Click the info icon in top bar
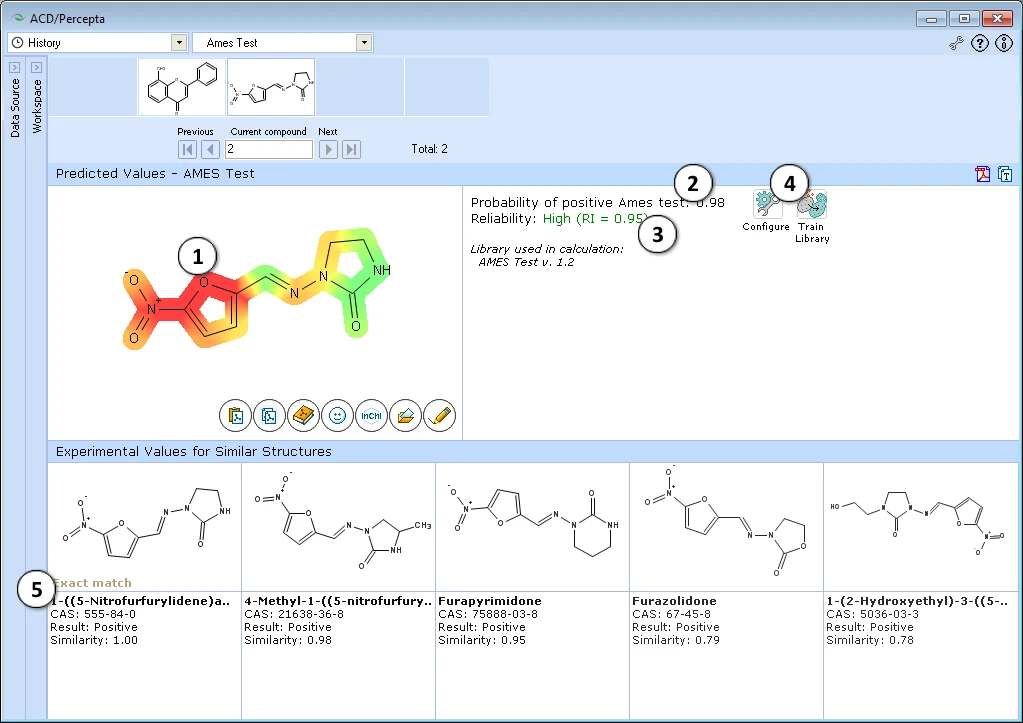 pyautogui.click(x=1003, y=43)
